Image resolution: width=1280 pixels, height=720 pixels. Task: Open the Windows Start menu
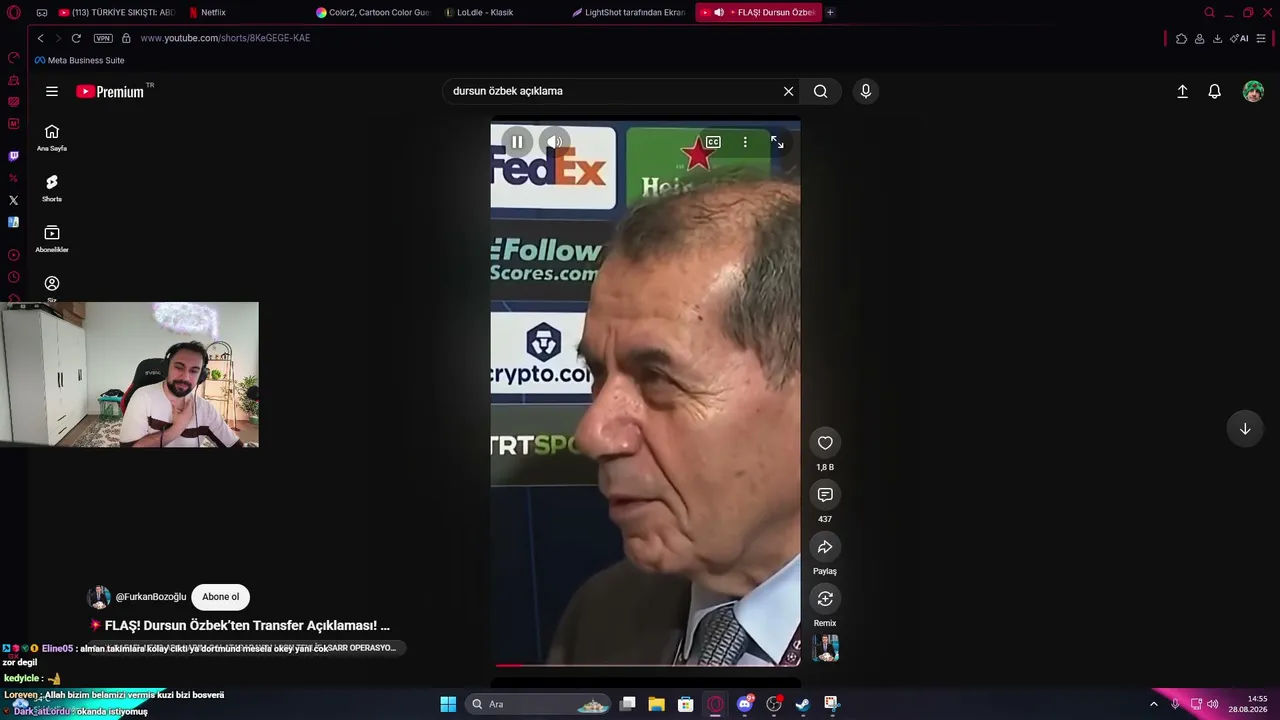(x=448, y=704)
